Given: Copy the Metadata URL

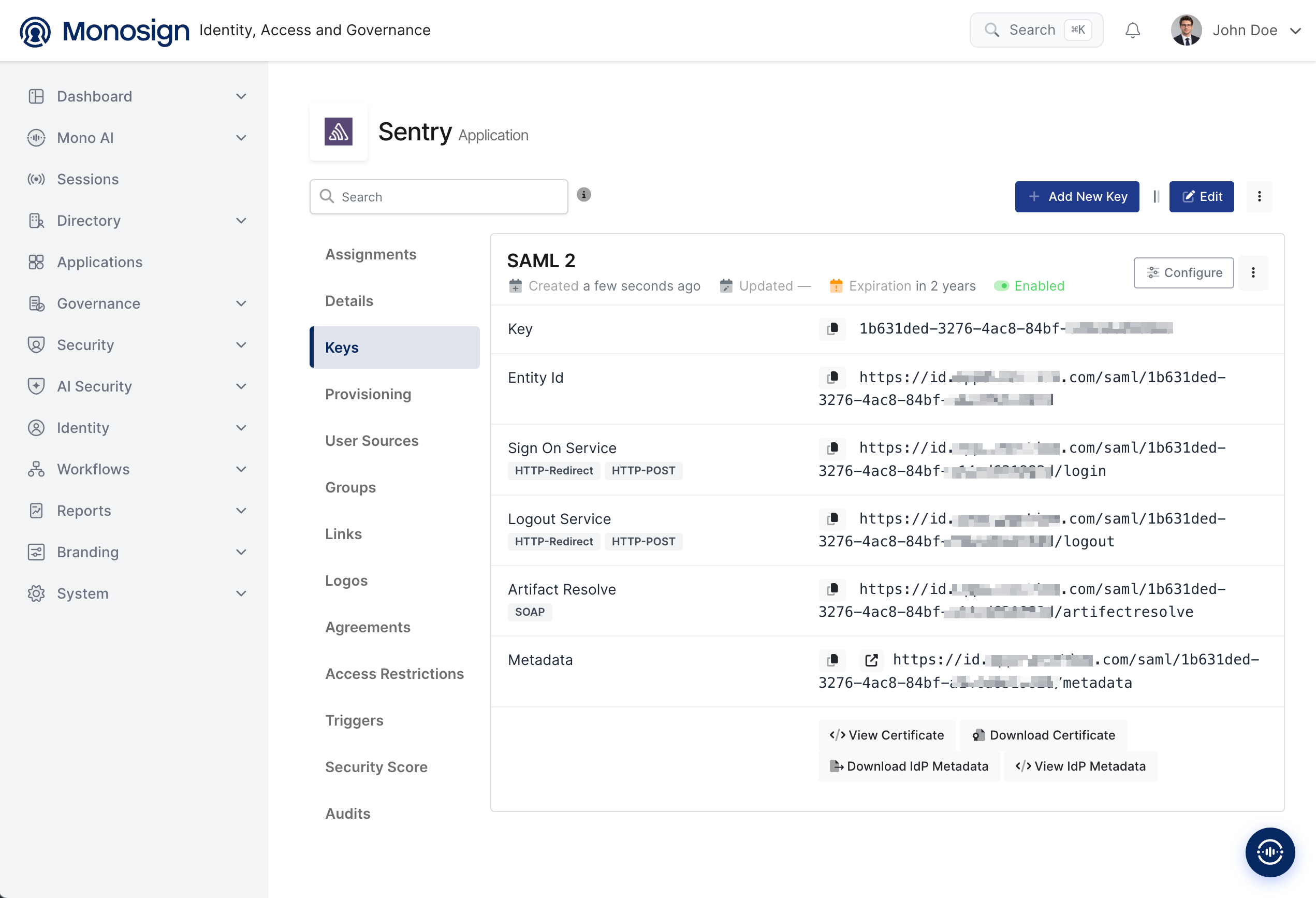Looking at the screenshot, I should [x=832, y=660].
